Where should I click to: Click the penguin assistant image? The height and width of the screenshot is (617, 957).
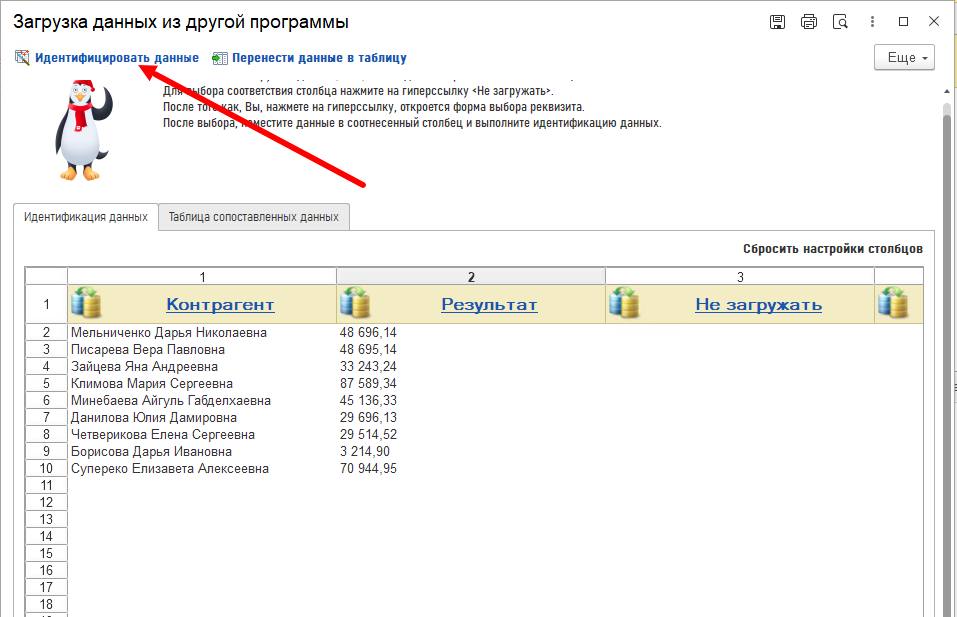pos(84,130)
